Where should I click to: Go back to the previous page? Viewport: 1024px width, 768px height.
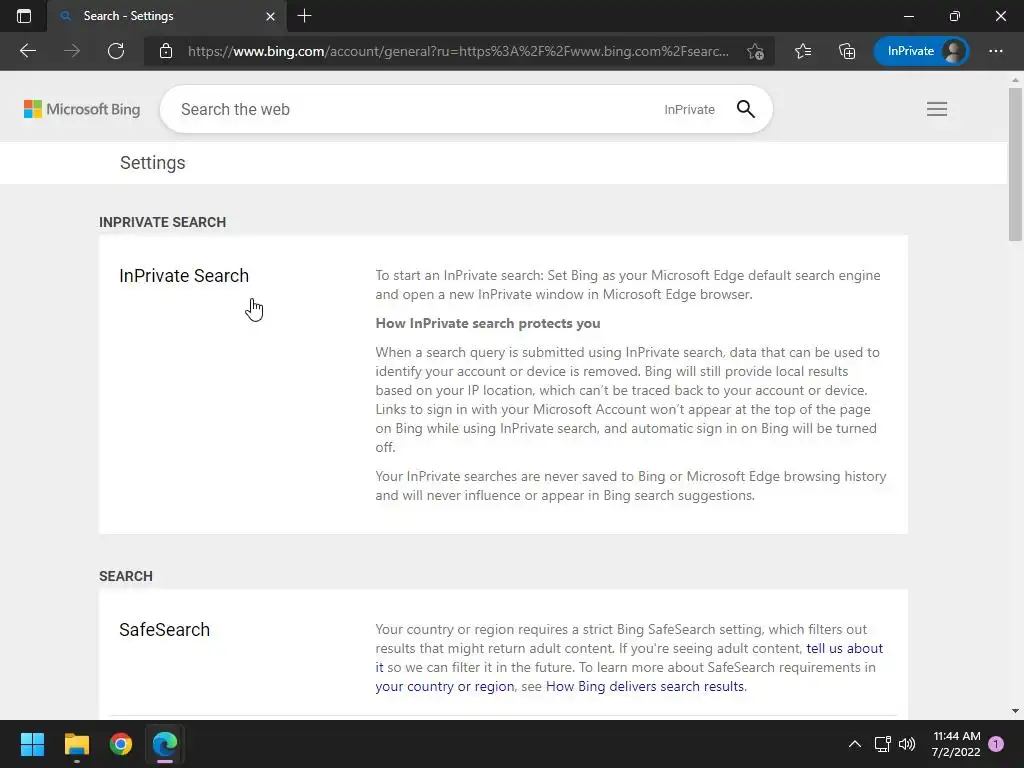27,51
